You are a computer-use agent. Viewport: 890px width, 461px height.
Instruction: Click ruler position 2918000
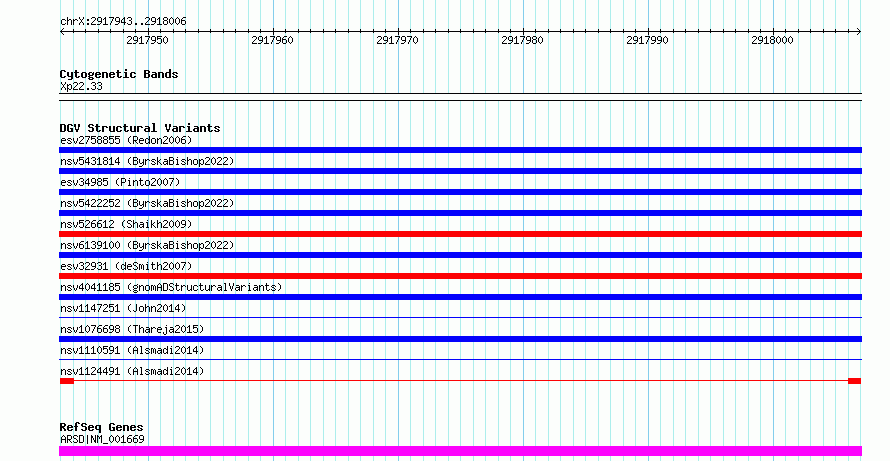click(772, 40)
